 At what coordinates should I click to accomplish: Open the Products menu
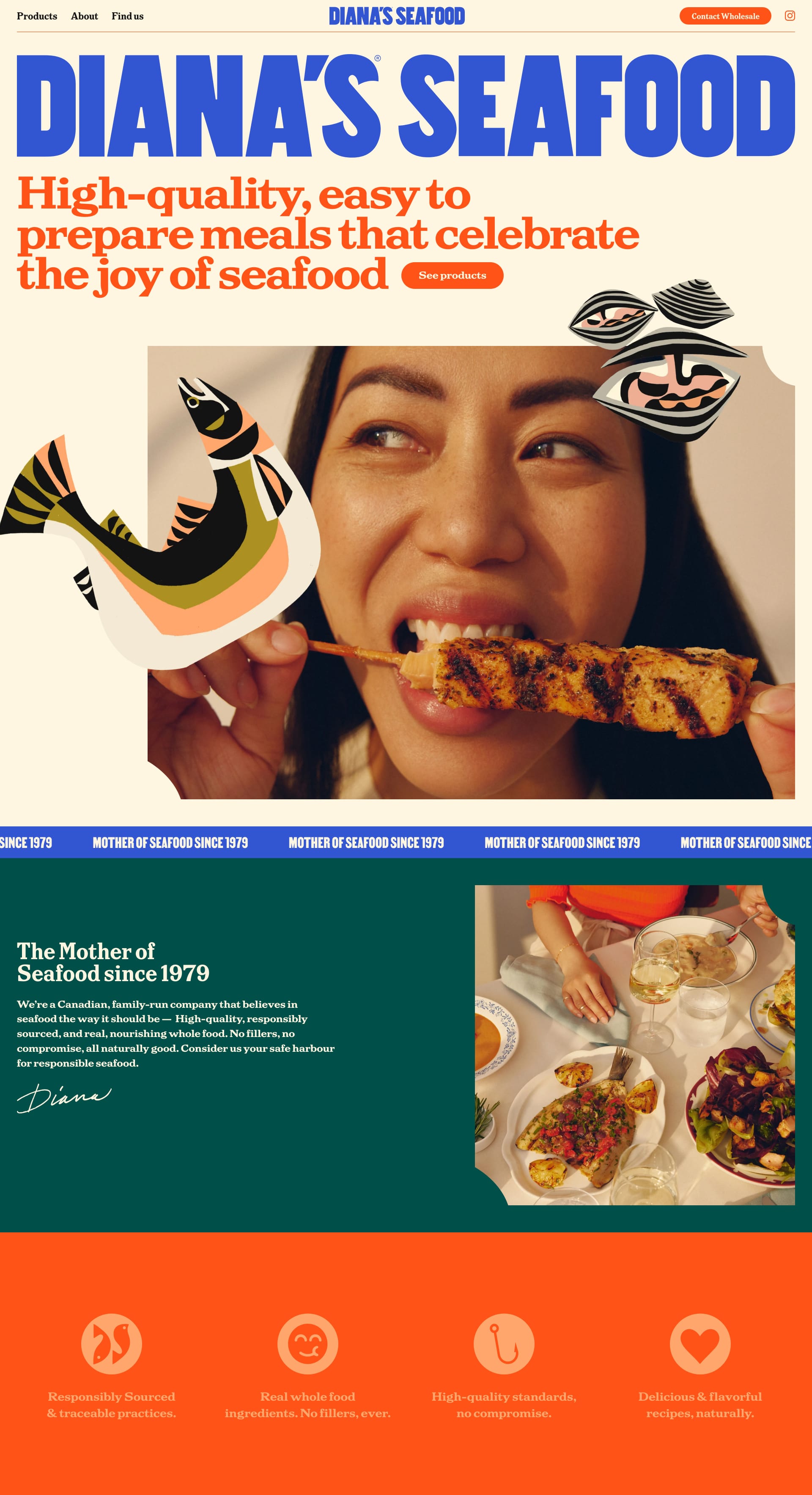(37, 16)
